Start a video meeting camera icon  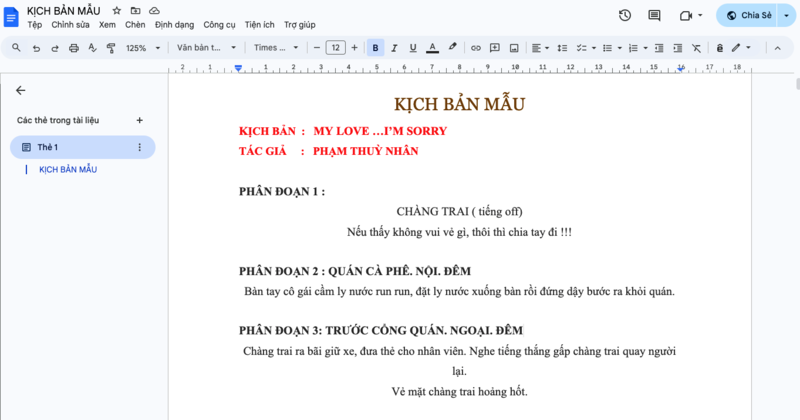(686, 15)
